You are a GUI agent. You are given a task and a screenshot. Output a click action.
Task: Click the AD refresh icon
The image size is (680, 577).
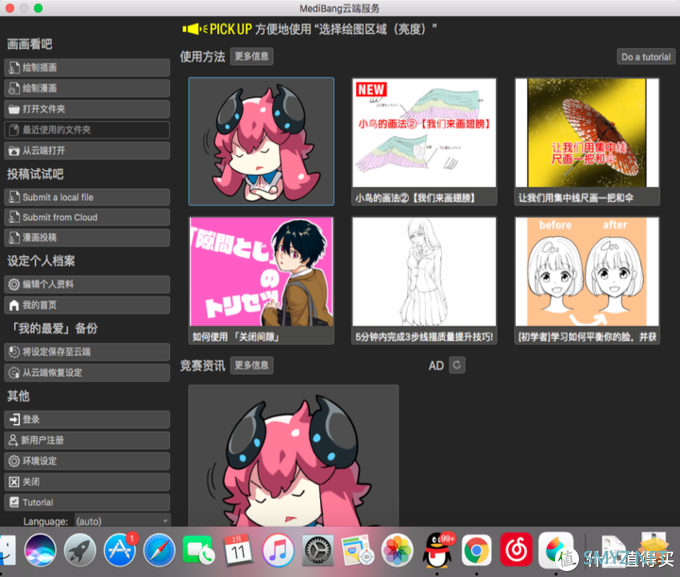[457, 365]
